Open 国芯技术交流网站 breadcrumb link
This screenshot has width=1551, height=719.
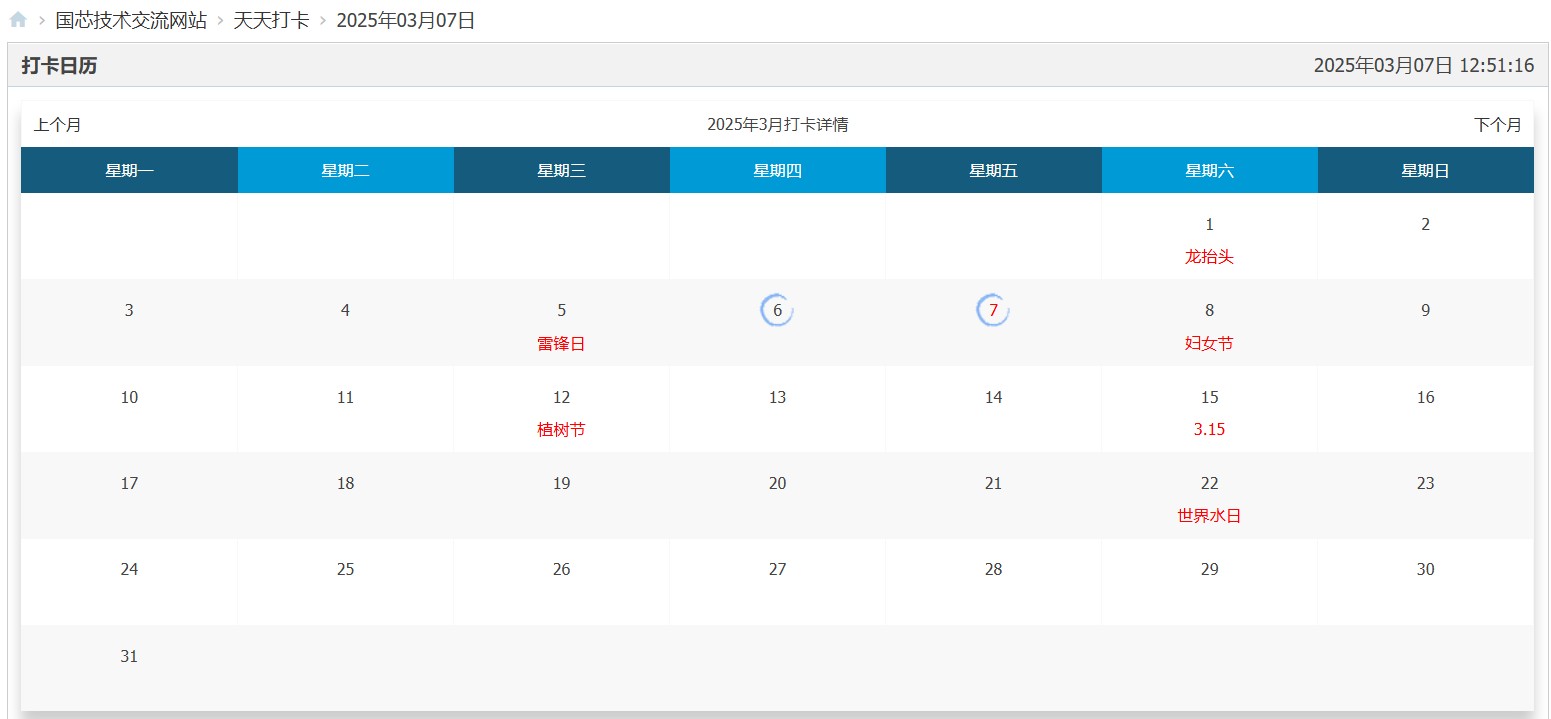click(131, 20)
